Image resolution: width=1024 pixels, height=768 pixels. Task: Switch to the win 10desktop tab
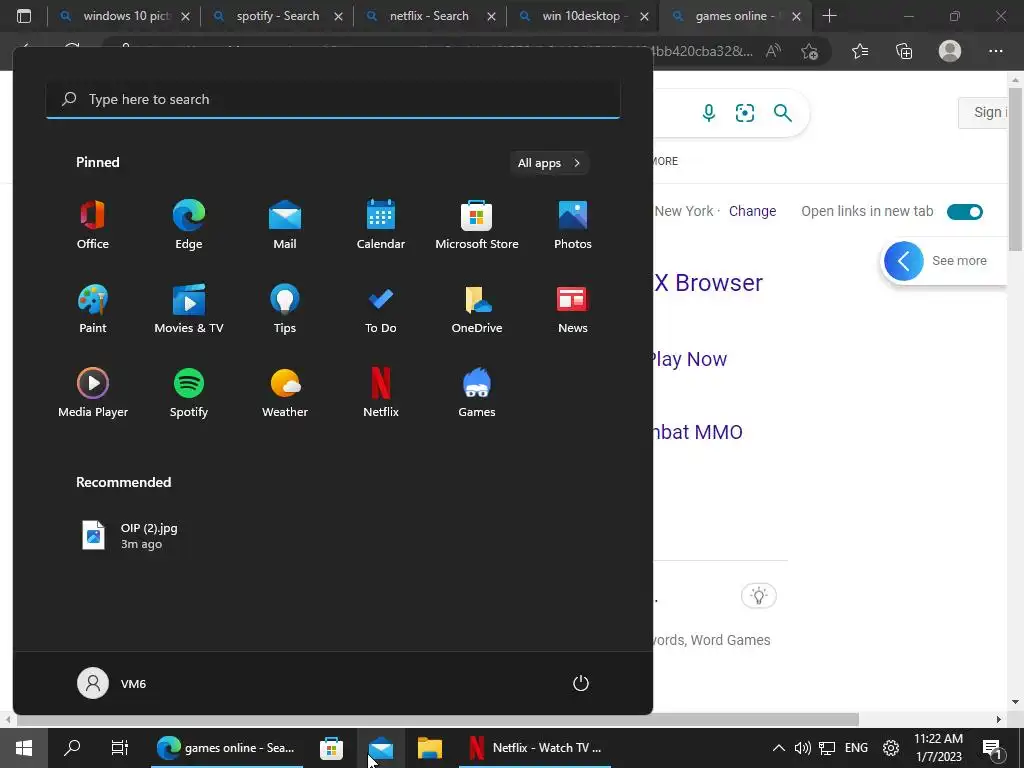(x=583, y=16)
